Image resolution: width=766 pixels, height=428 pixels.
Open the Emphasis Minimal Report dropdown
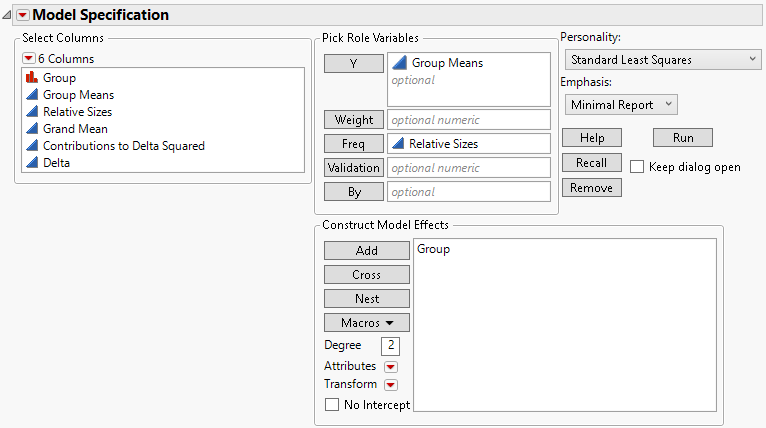pos(622,104)
